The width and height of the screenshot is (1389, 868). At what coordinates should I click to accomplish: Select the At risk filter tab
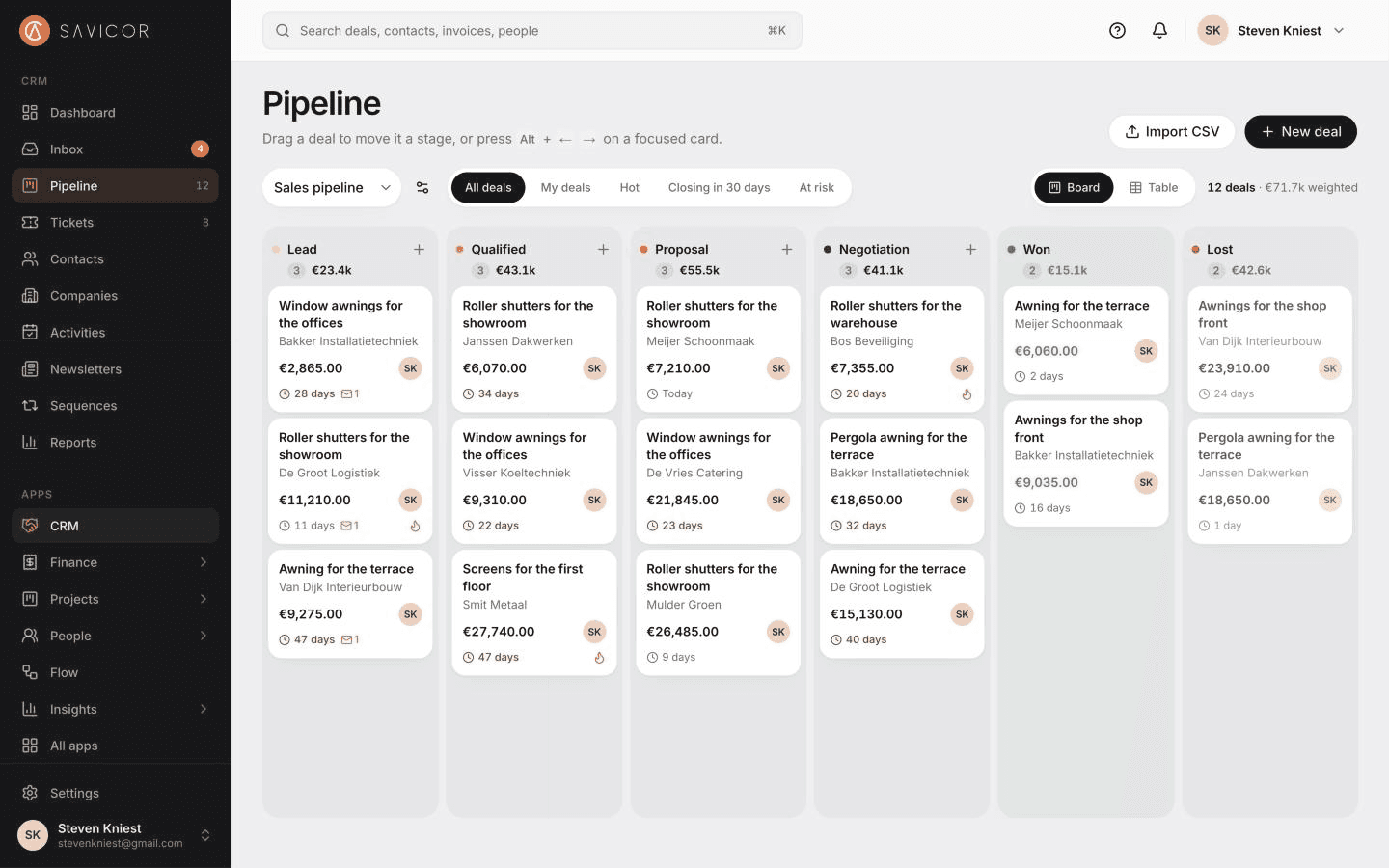click(x=816, y=187)
